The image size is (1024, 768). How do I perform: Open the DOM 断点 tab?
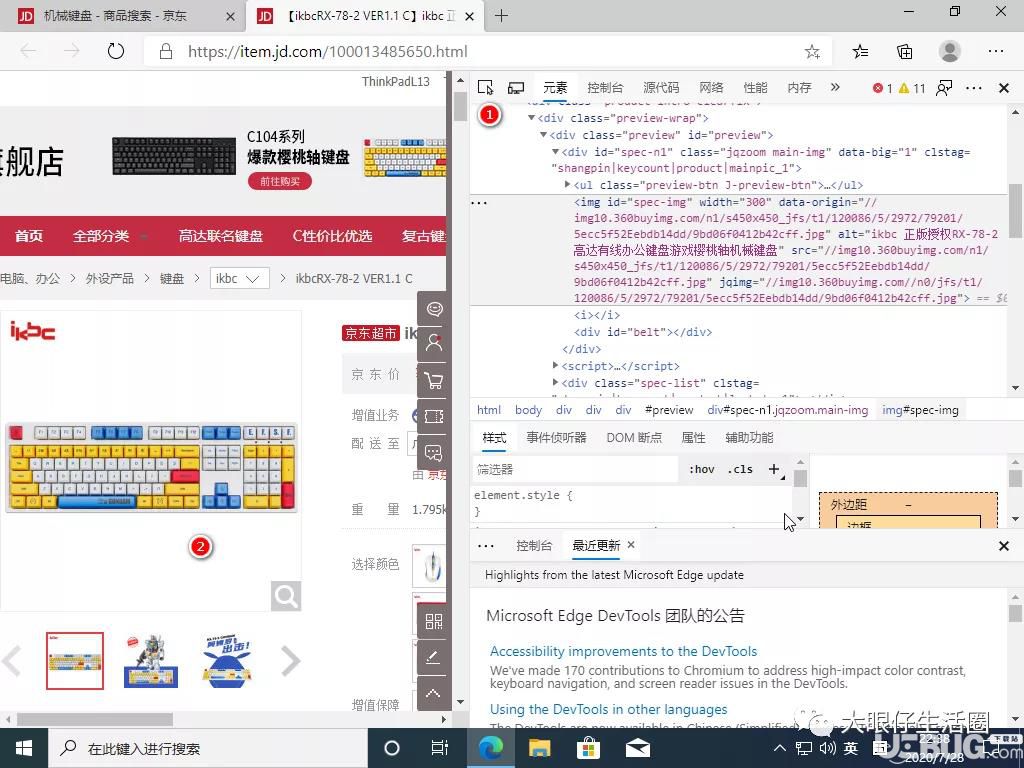coord(633,438)
